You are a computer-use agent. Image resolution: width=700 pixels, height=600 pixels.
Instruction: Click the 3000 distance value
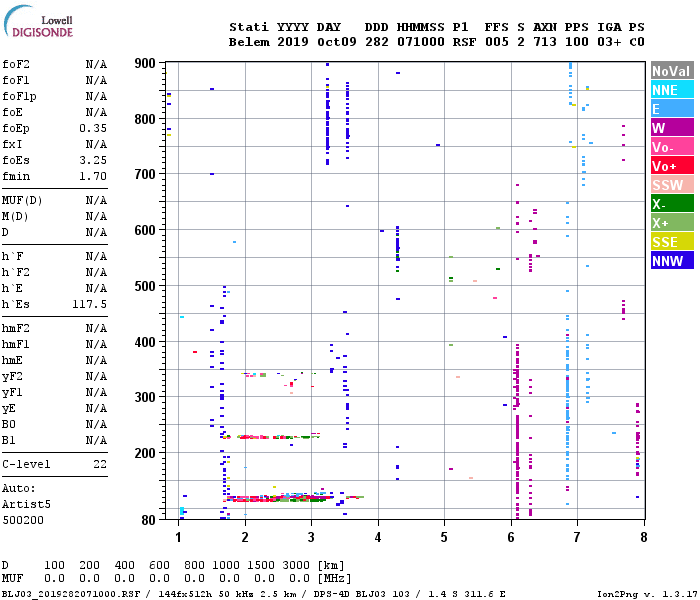point(296,565)
